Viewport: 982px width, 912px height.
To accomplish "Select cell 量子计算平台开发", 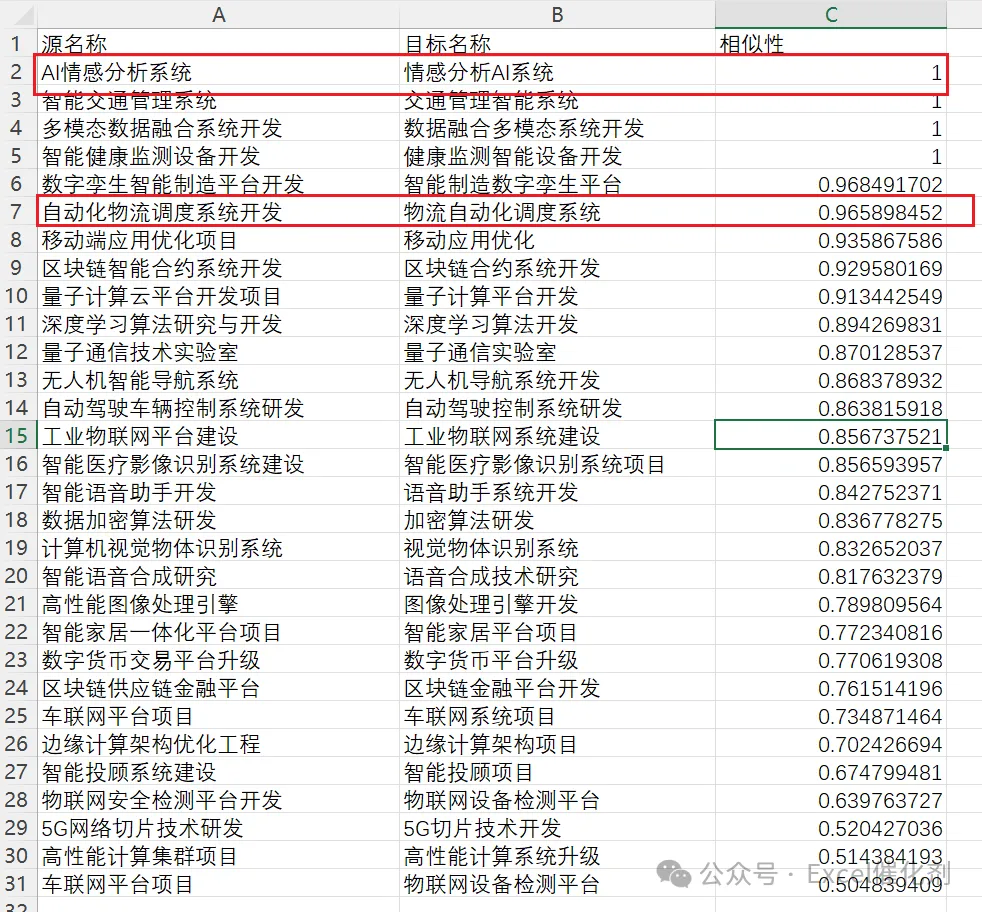I will click(x=557, y=296).
